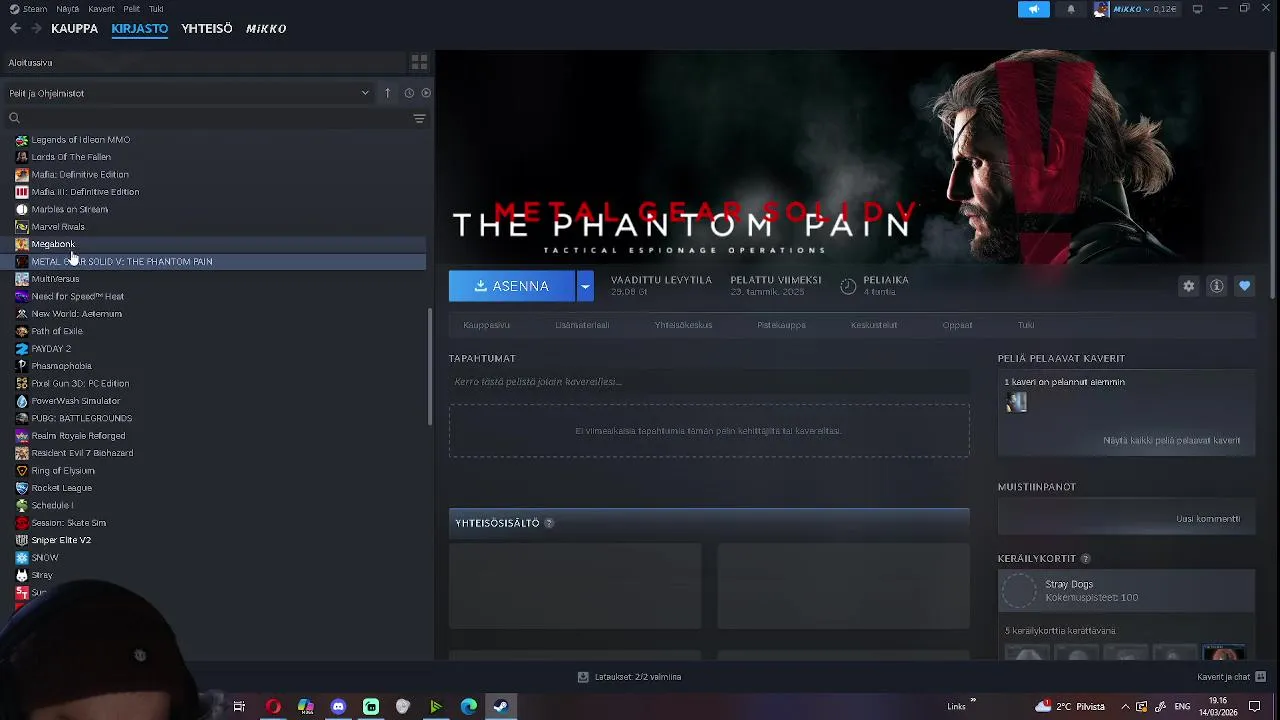This screenshot has height=720, width=1280.
Task: Click Uusi kommentti in notes
Action: pos(1208,519)
